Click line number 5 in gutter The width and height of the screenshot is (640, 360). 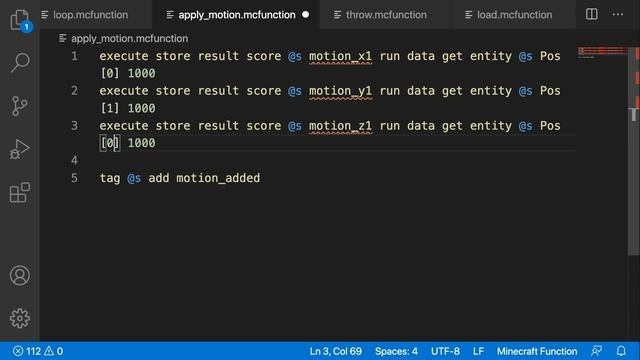(74, 178)
